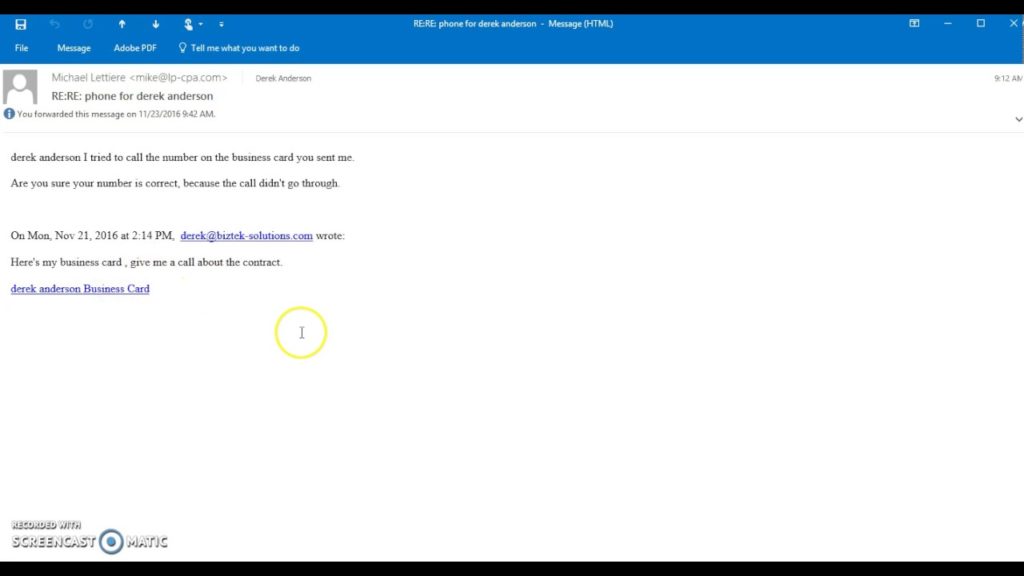Viewport: 1024px width, 576px height.
Task: Open the derek anderson Business Card link
Action: (80, 289)
